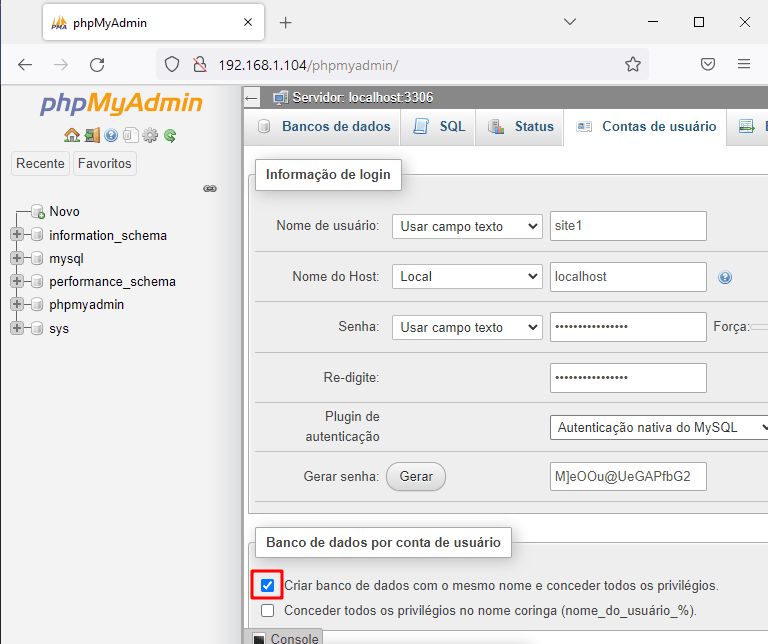Click the phpMyAdmin logo
This screenshot has height=644, width=768.
click(121, 103)
